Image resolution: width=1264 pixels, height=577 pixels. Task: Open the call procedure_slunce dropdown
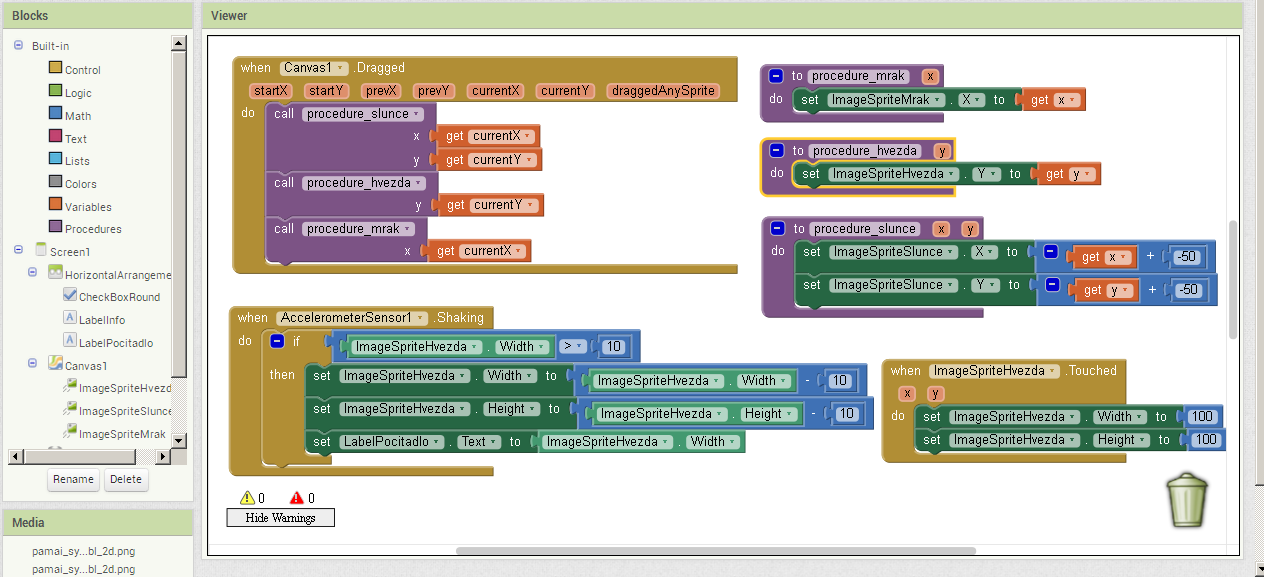coord(363,114)
